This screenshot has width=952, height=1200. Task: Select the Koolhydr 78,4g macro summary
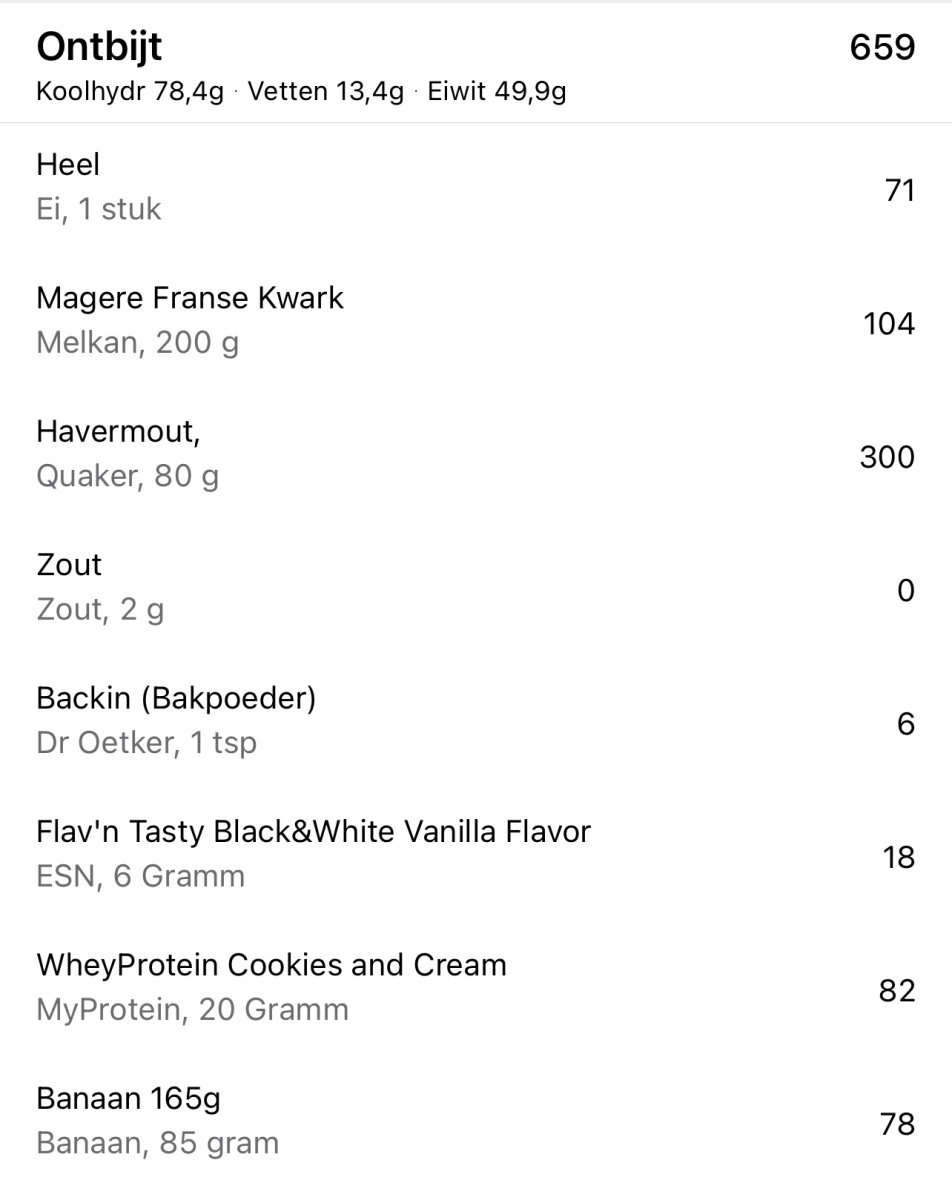tap(130, 93)
